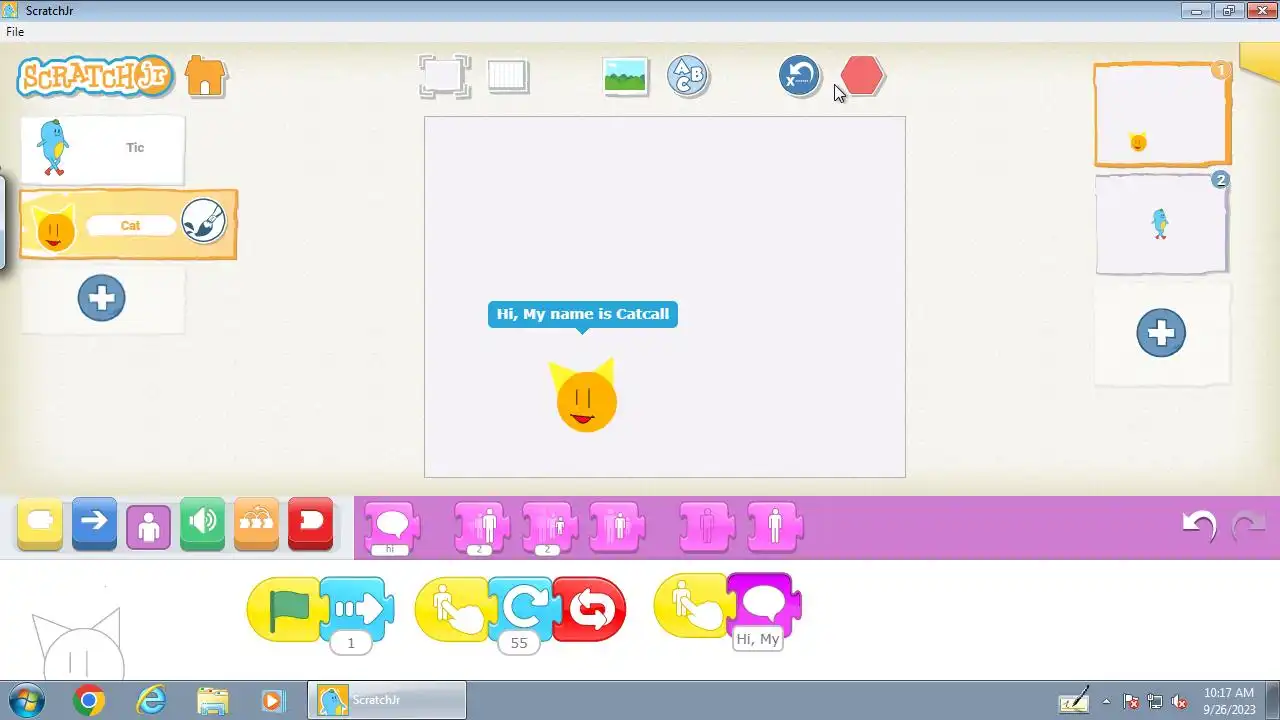Reset characters to starting positions
Image resolution: width=1280 pixels, height=720 pixels.
coord(799,76)
